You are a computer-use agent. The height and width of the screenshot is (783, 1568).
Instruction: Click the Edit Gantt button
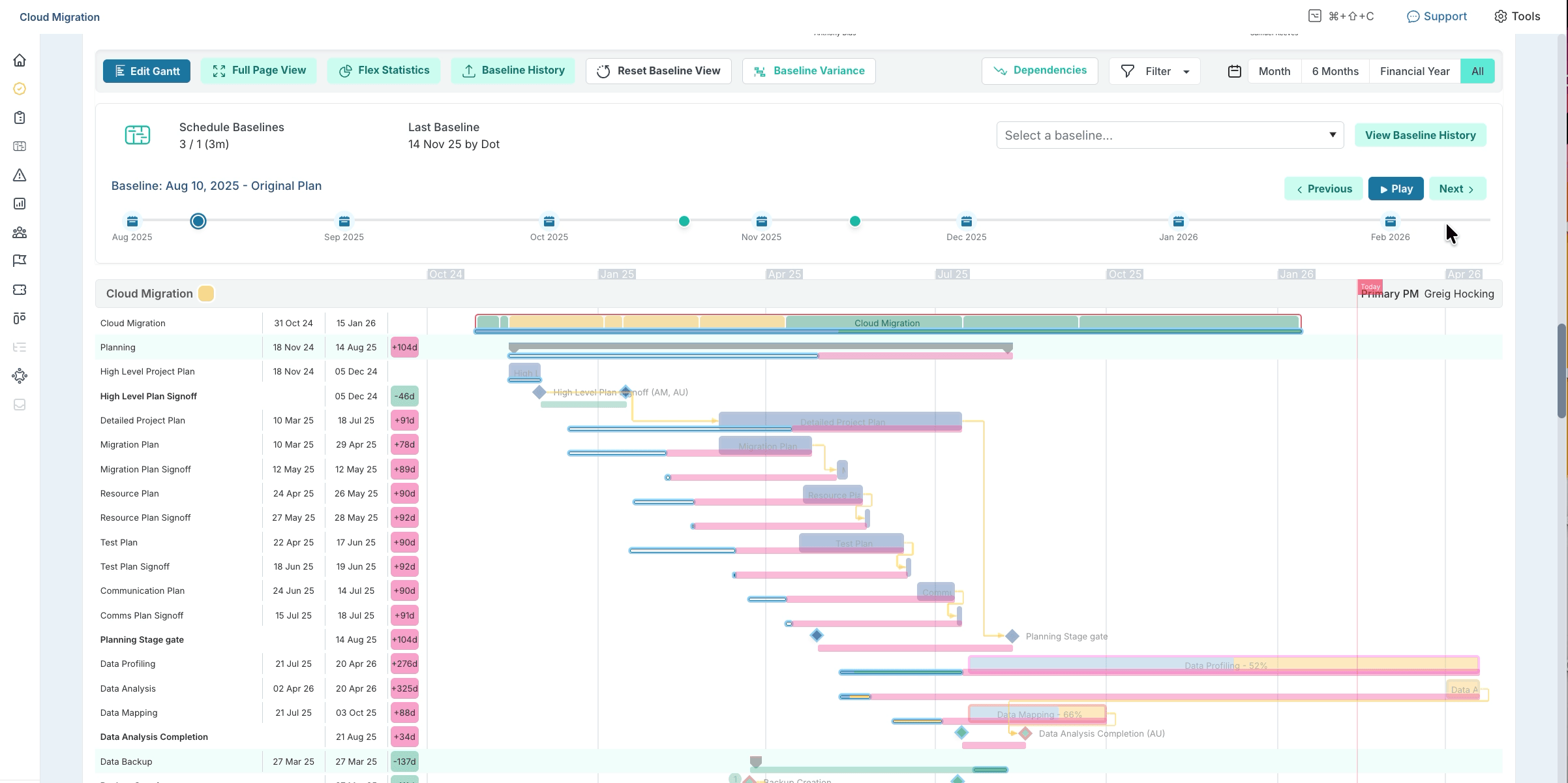pos(147,71)
